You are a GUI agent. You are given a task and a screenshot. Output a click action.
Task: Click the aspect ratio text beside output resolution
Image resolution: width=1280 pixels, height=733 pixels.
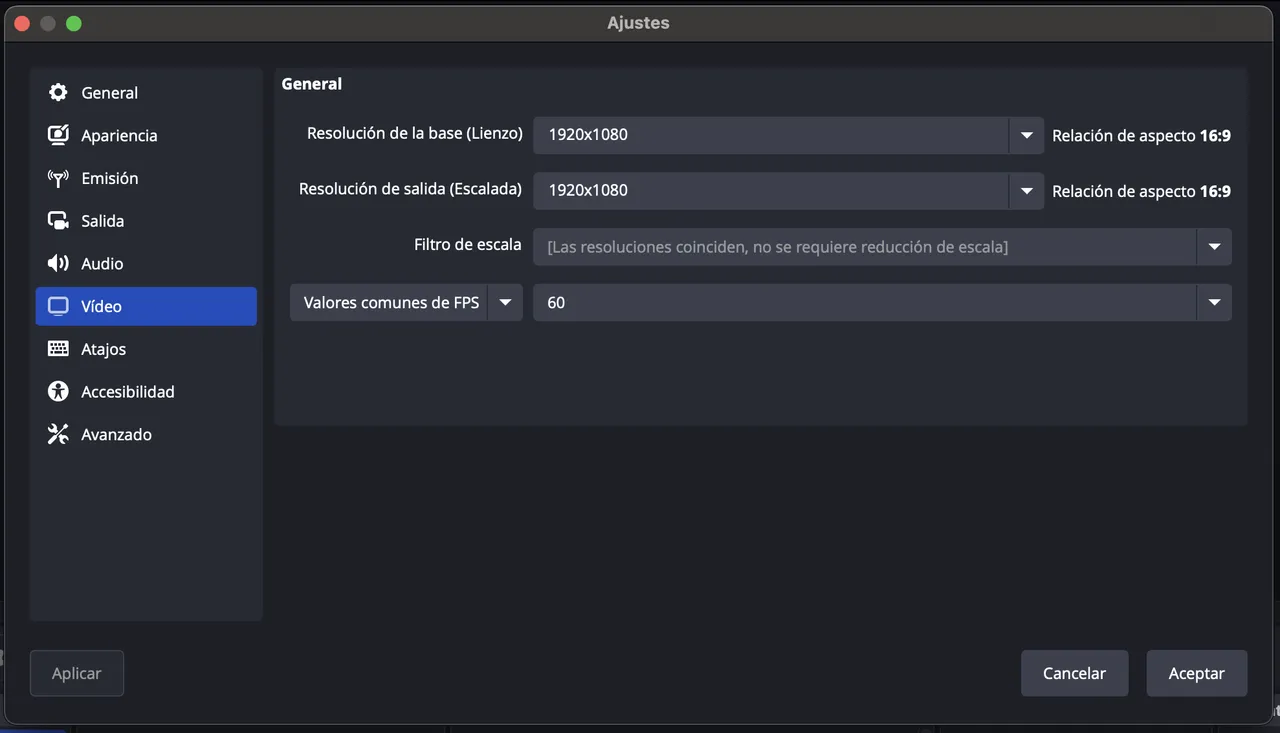[x=1141, y=192]
